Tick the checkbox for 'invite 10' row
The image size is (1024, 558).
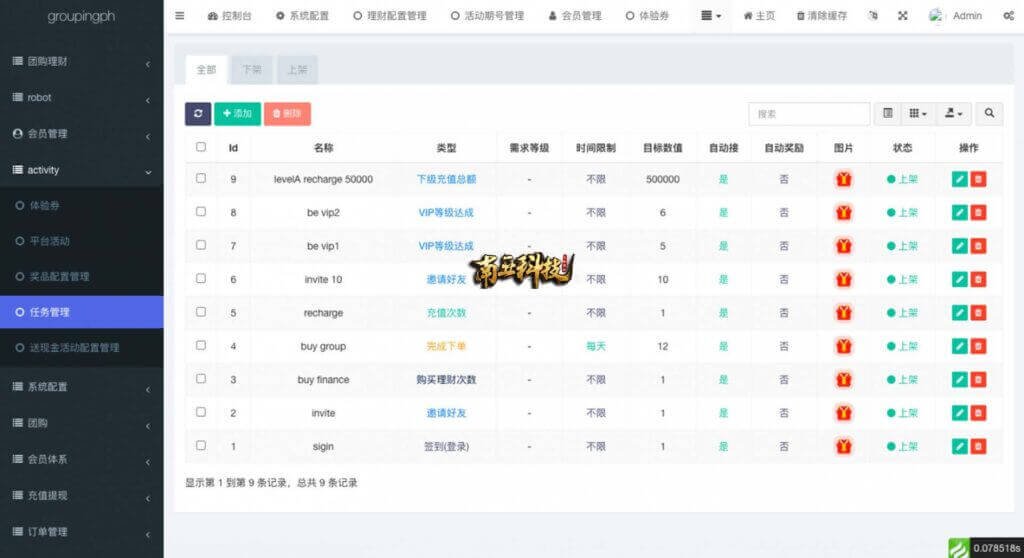click(x=201, y=279)
